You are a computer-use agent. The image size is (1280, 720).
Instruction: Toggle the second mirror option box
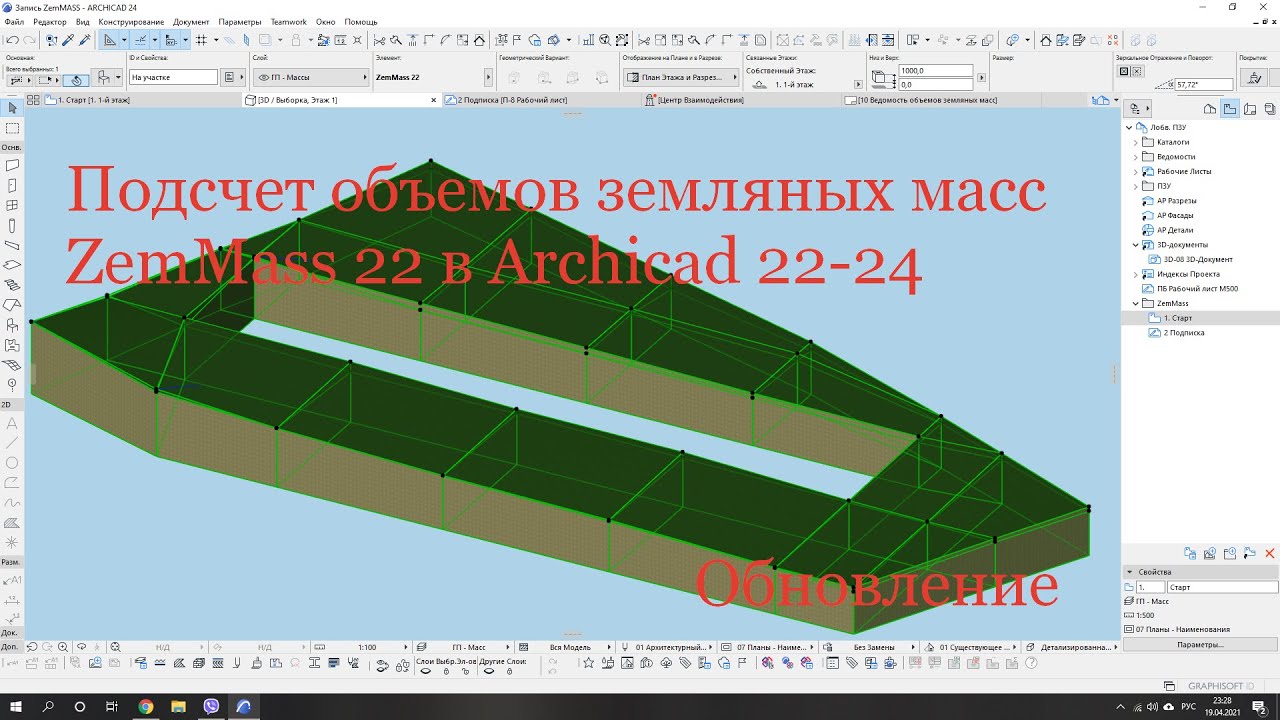coord(1137,72)
